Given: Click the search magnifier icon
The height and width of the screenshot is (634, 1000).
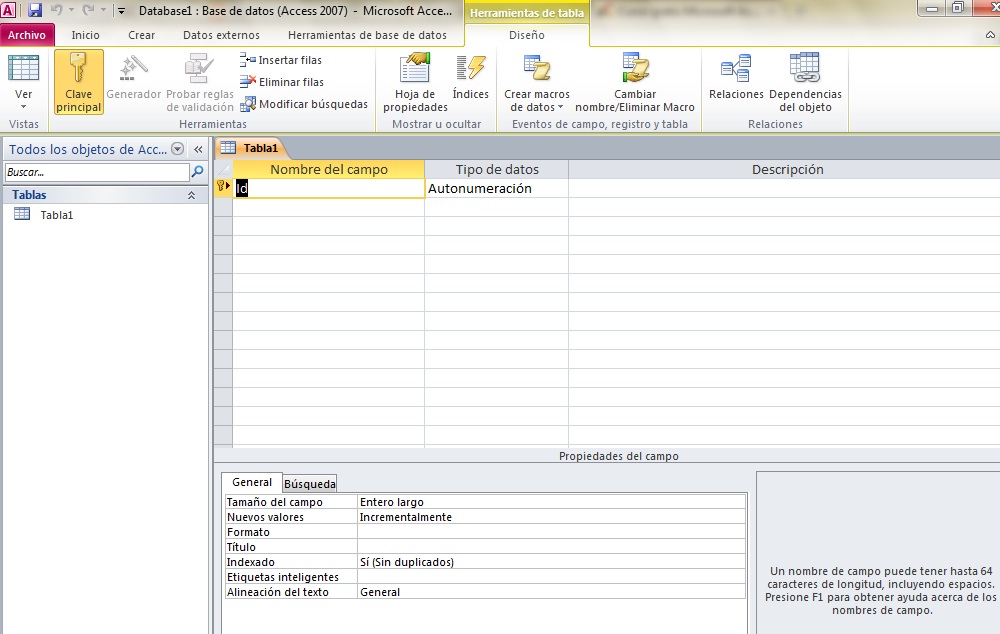Looking at the screenshot, I should point(198,172).
